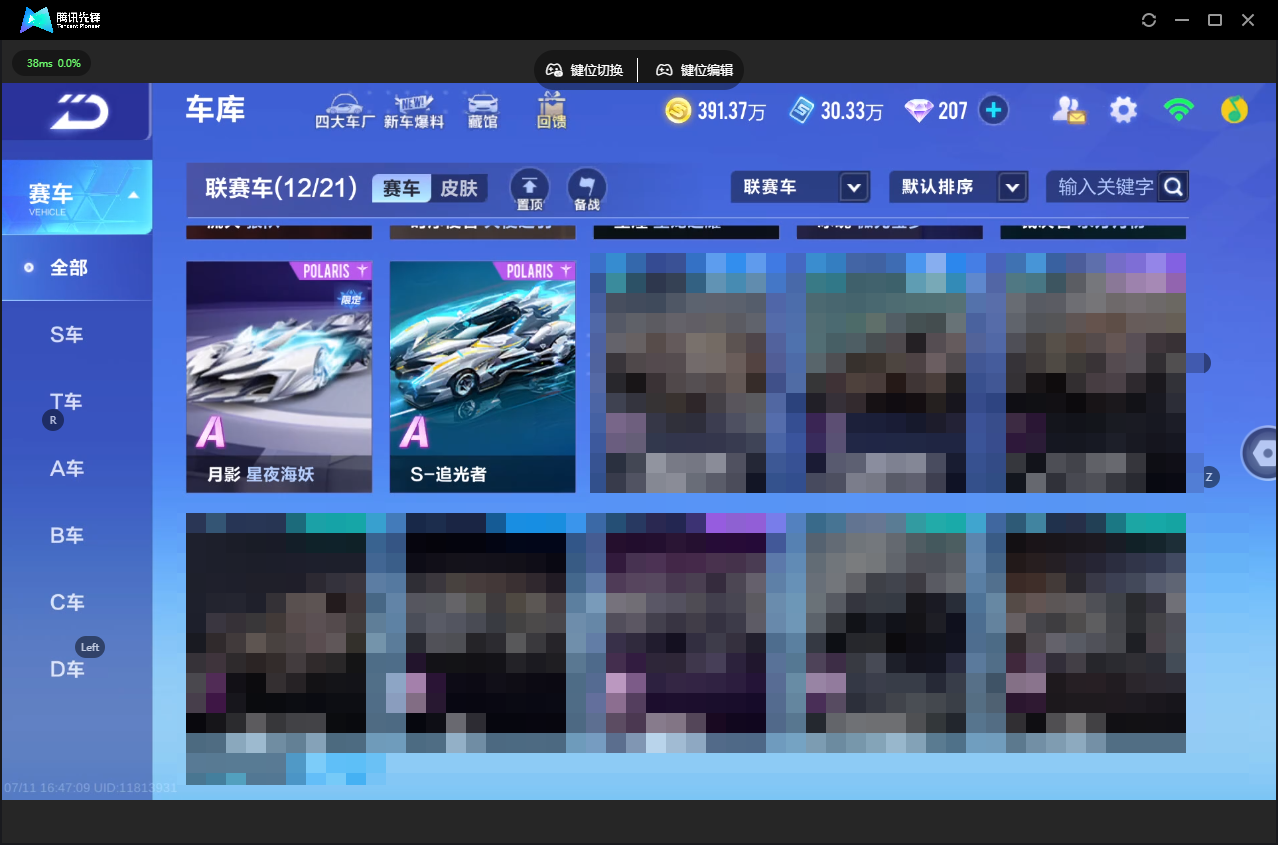The image size is (1278, 845).
Task: Click the gold coin currency icon
Action: (x=678, y=111)
